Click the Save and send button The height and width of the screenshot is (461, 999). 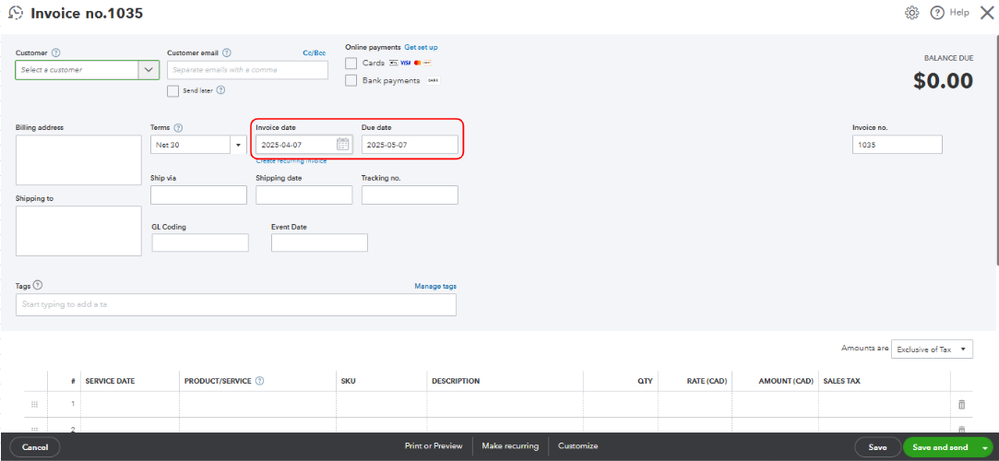940,448
